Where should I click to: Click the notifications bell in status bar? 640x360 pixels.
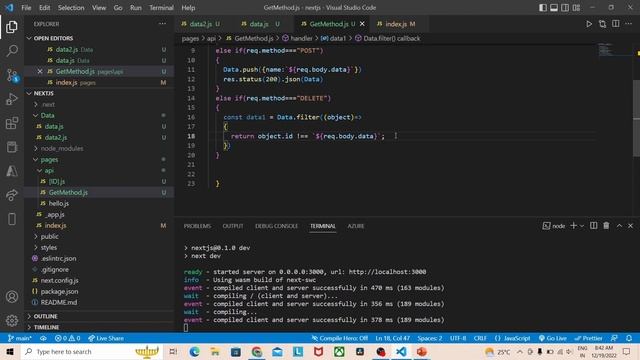(x=629, y=338)
